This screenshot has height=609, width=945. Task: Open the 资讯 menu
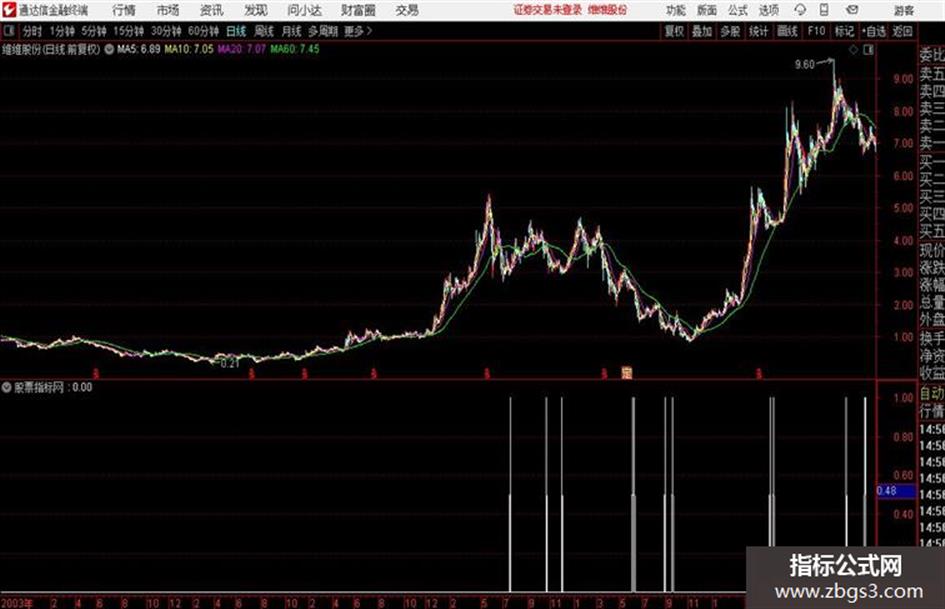[x=212, y=10]
